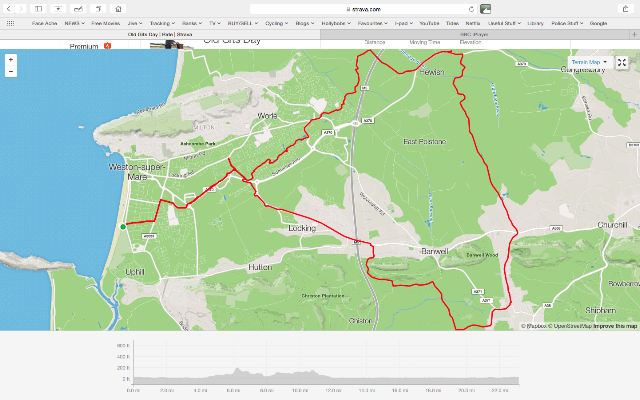Show the Safari sidebar
The image size is (640, 400).
click(x=38, y=9)
